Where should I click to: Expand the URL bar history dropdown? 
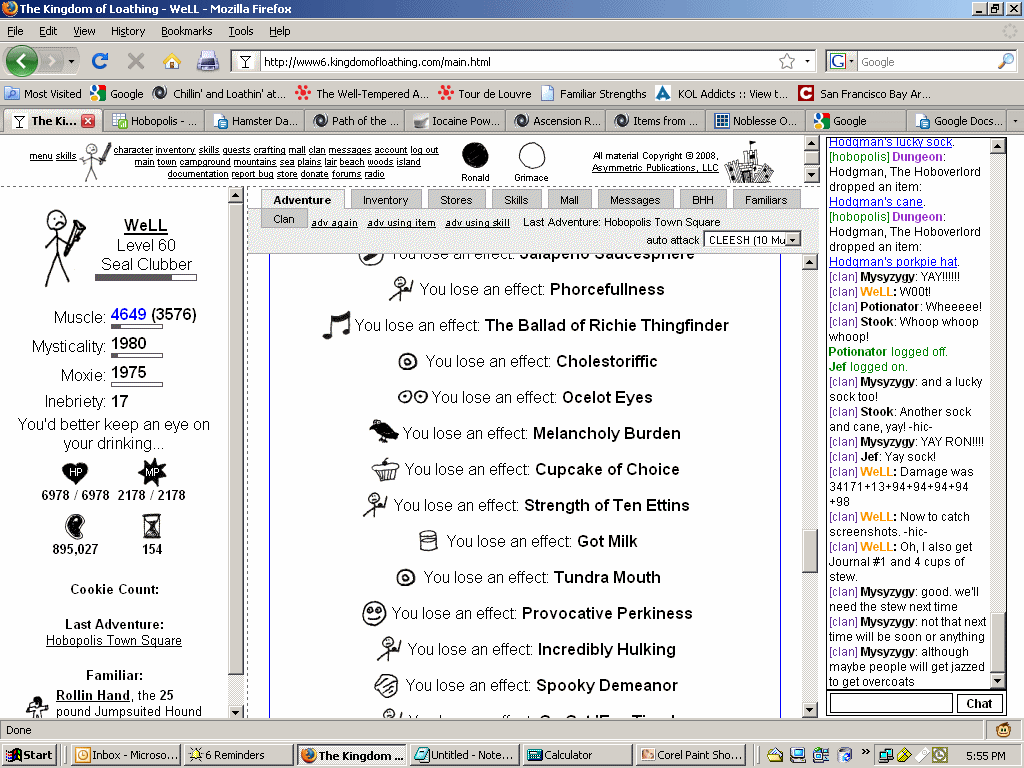pos(808,61)
